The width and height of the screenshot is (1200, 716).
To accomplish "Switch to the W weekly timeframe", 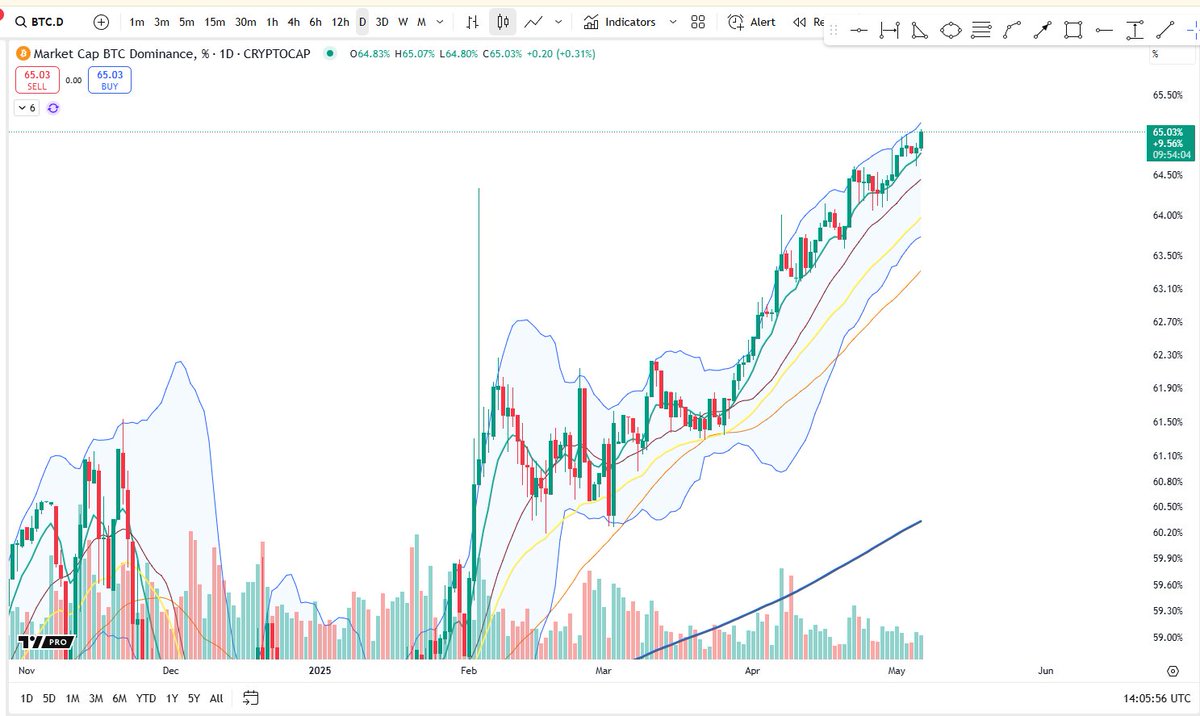I will coord(403,21).
